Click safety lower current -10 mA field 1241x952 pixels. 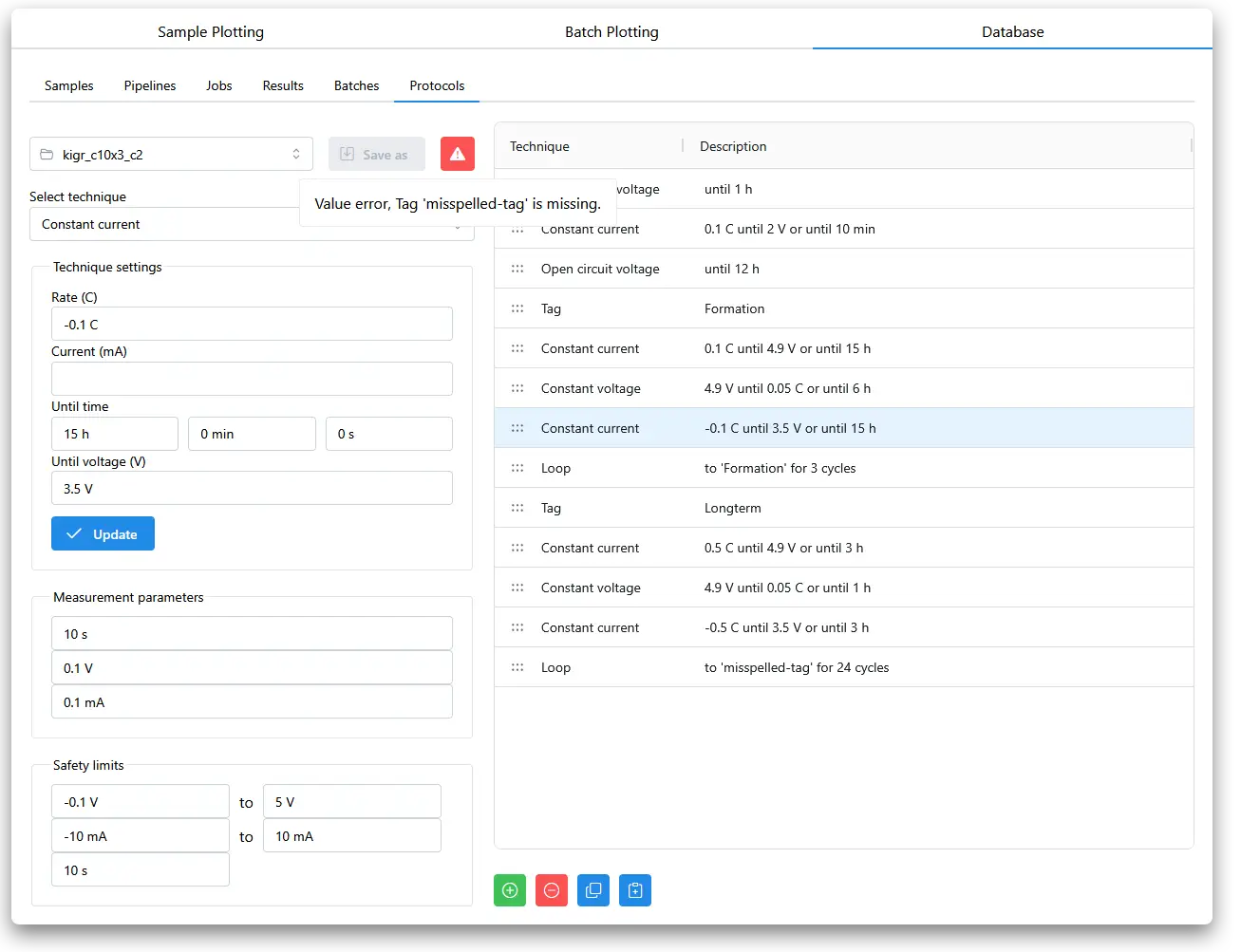point(141,835)
